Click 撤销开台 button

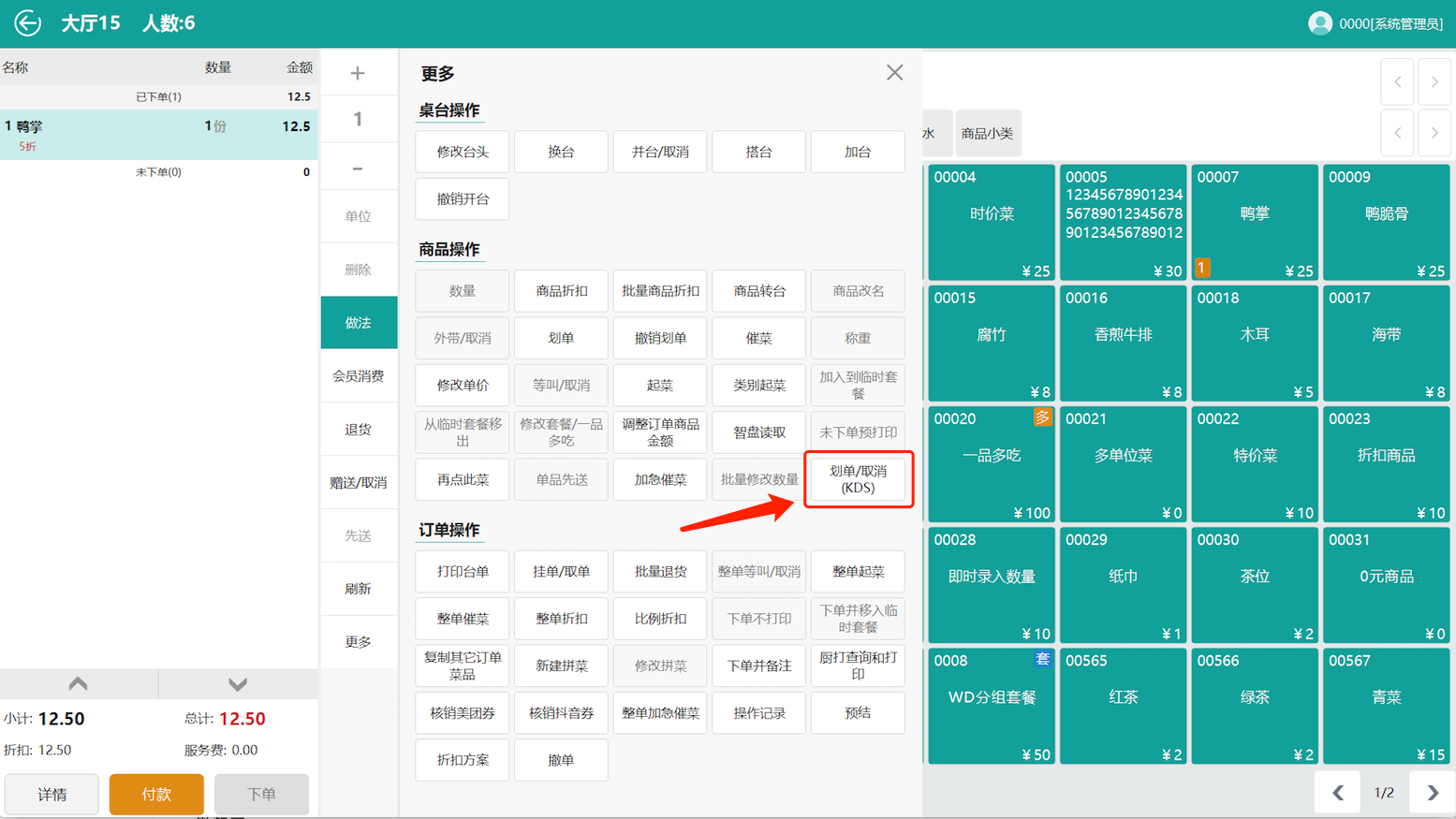(463, 198)
